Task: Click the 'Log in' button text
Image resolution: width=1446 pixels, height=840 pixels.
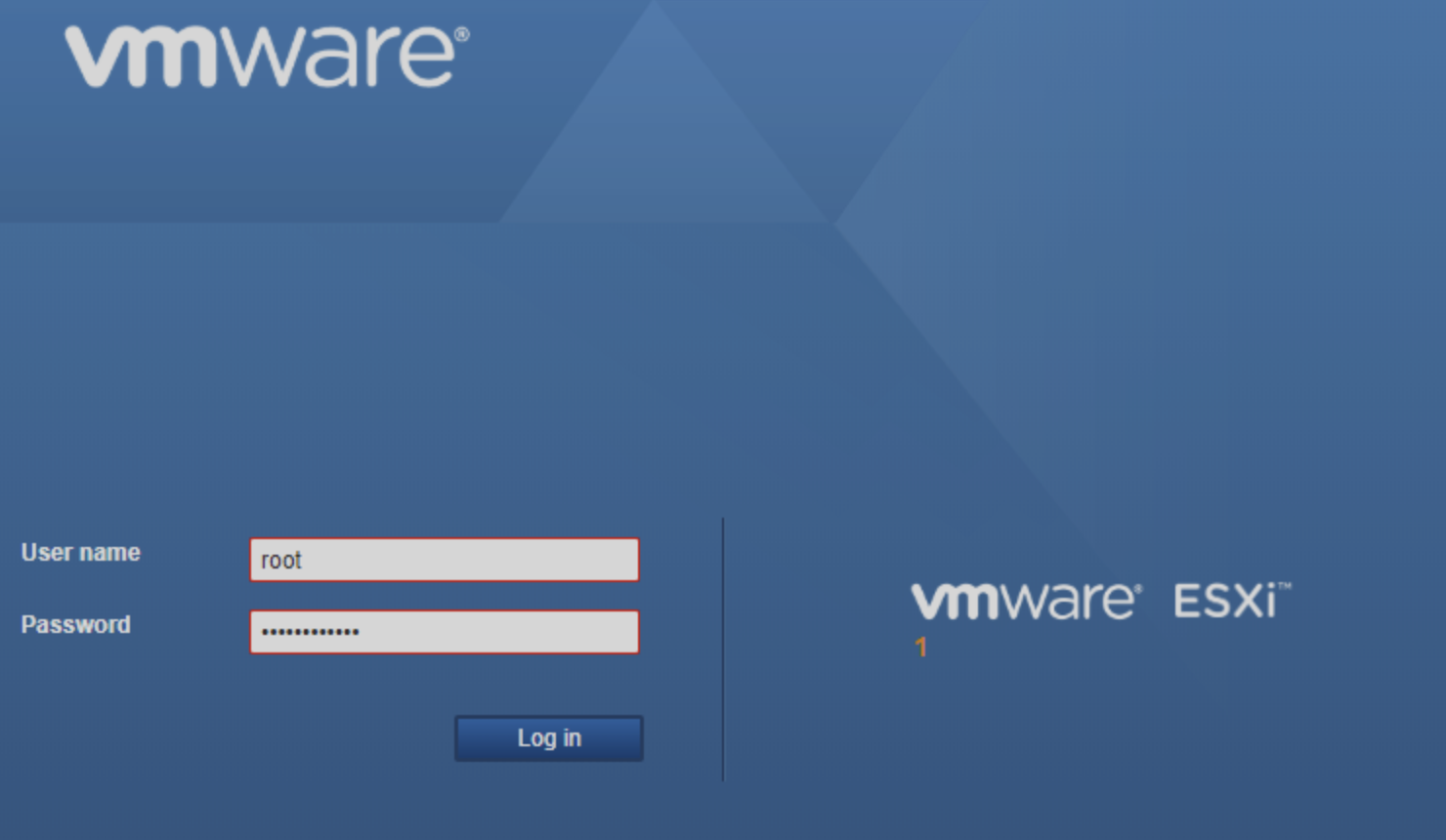Action: [548, 738]
